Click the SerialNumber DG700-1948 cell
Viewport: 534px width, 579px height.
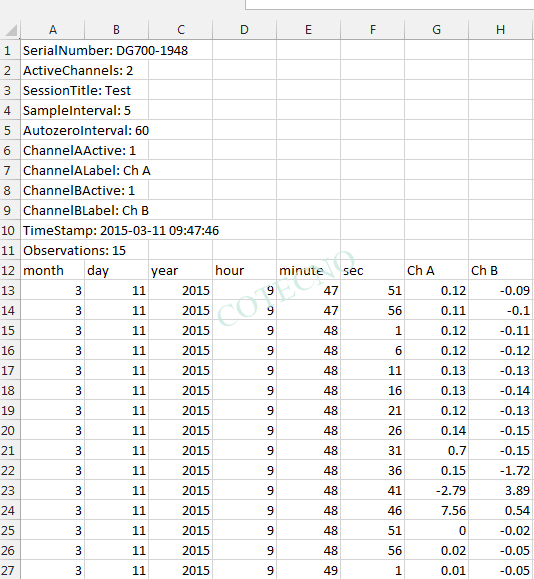(x=105, y=51)
